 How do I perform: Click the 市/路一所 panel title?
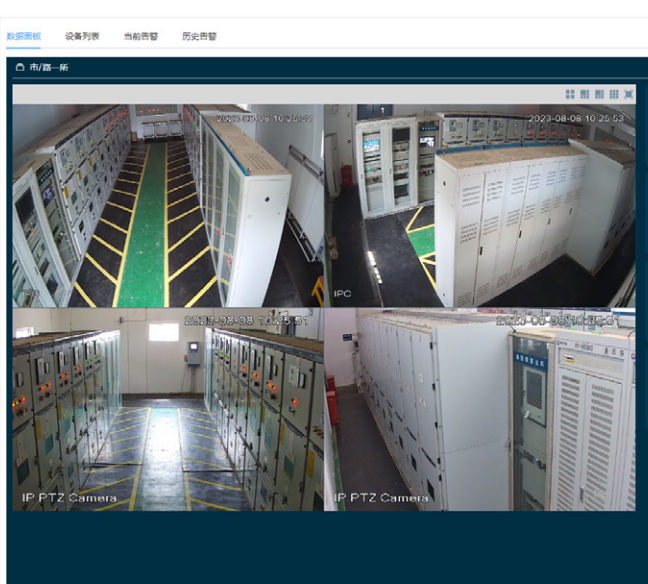click(50, 68)
